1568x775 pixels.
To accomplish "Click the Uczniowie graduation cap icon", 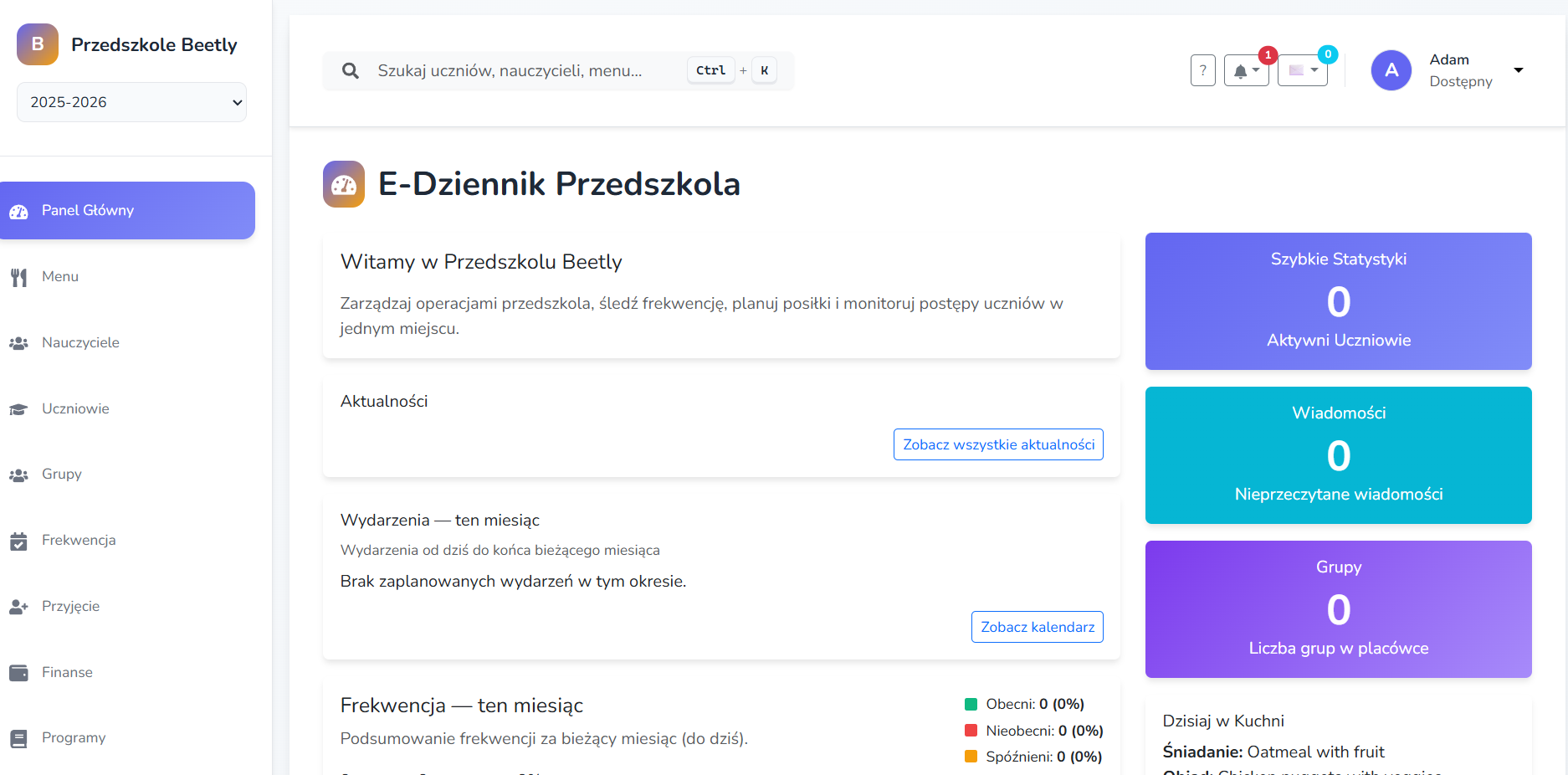I will coord(18,409).
